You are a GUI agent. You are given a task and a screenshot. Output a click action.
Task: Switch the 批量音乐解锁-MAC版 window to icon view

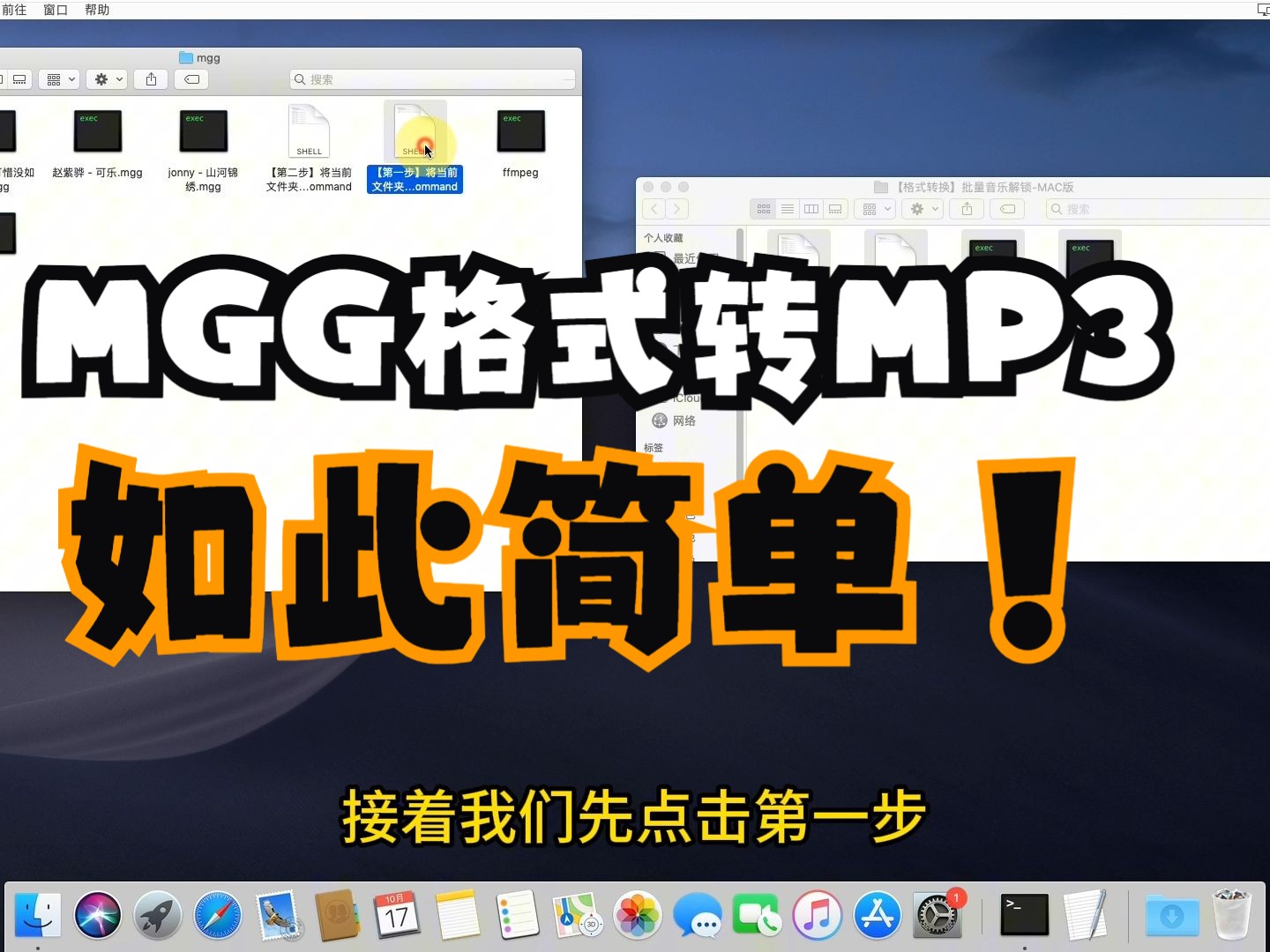tap(764, 209)
